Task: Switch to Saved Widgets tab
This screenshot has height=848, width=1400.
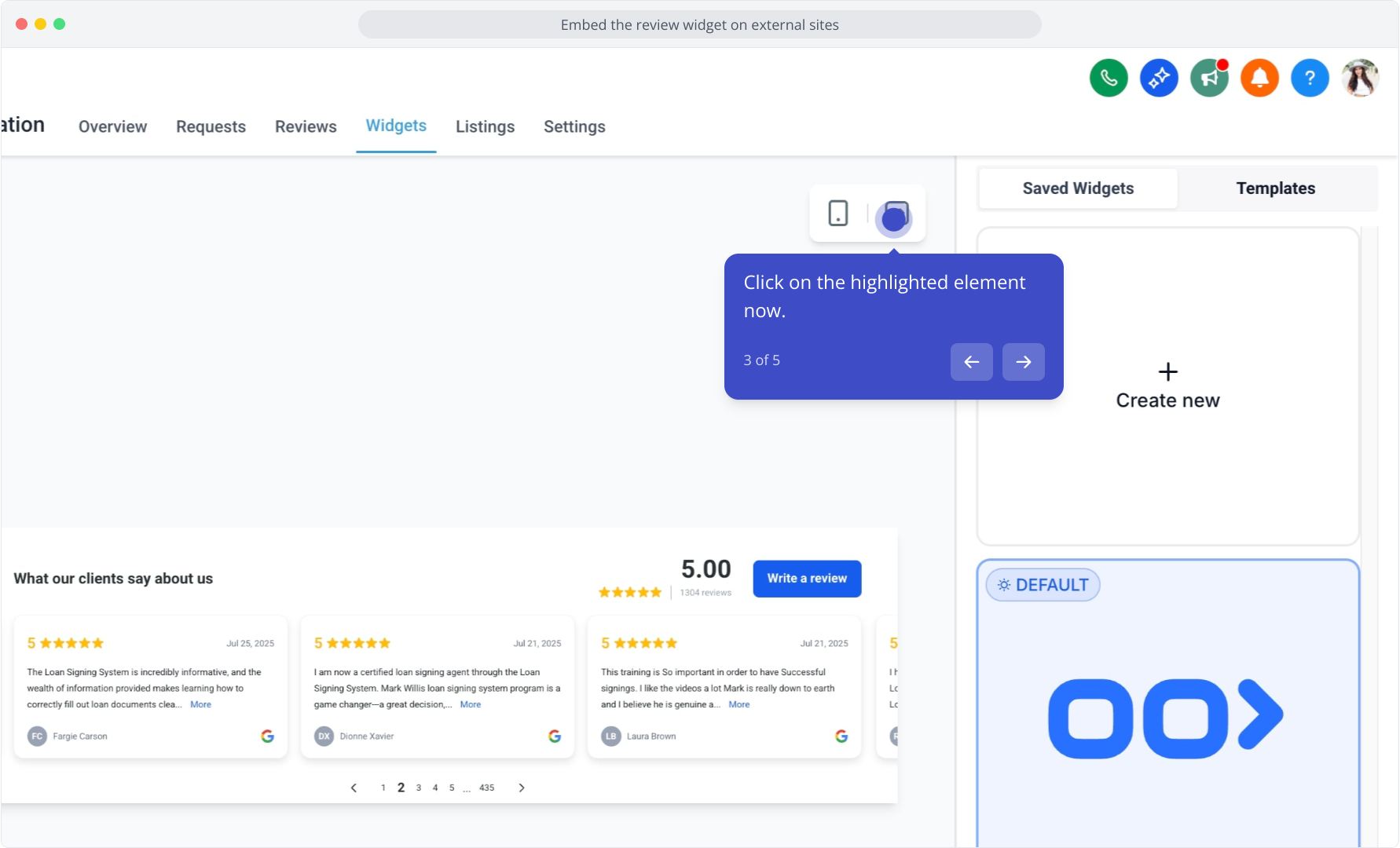Action: [1078, 188]
